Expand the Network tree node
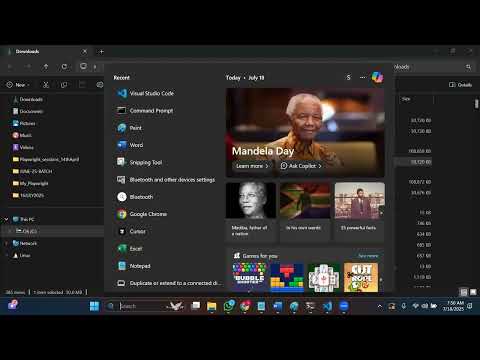 click(x=6, y=243)
